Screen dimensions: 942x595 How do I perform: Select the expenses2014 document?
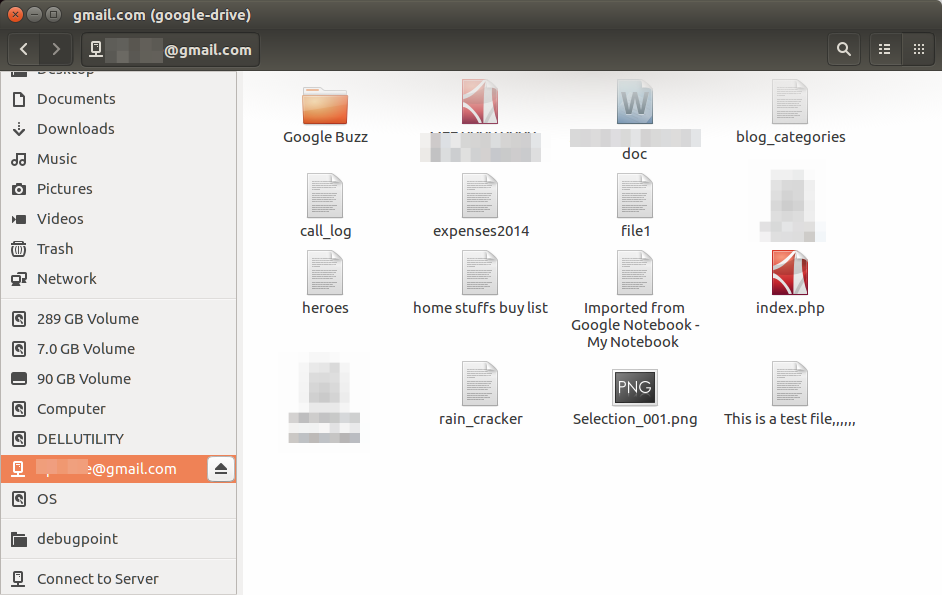click(480, 196)
